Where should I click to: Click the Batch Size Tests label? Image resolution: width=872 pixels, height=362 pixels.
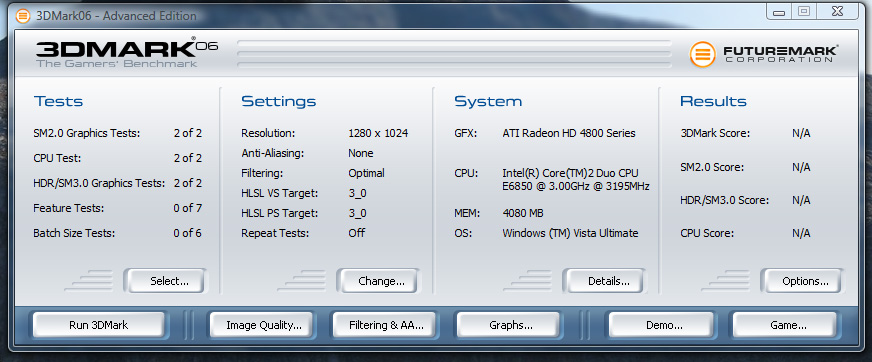[x=74, y=233]
